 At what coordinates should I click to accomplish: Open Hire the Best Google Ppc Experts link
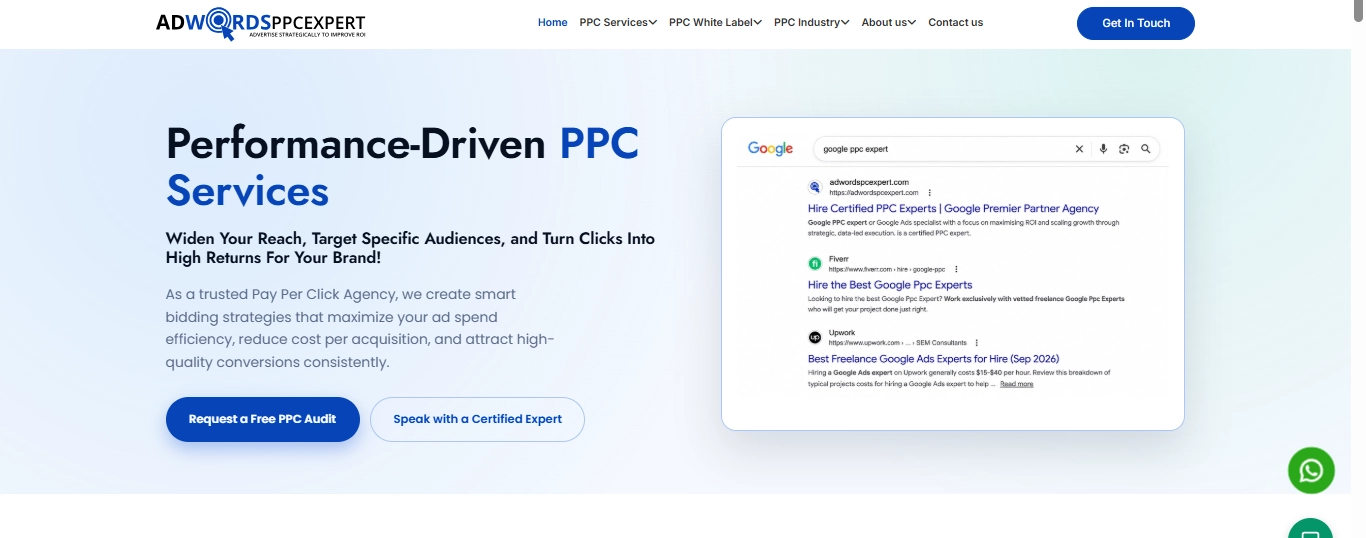coord(890,285)
